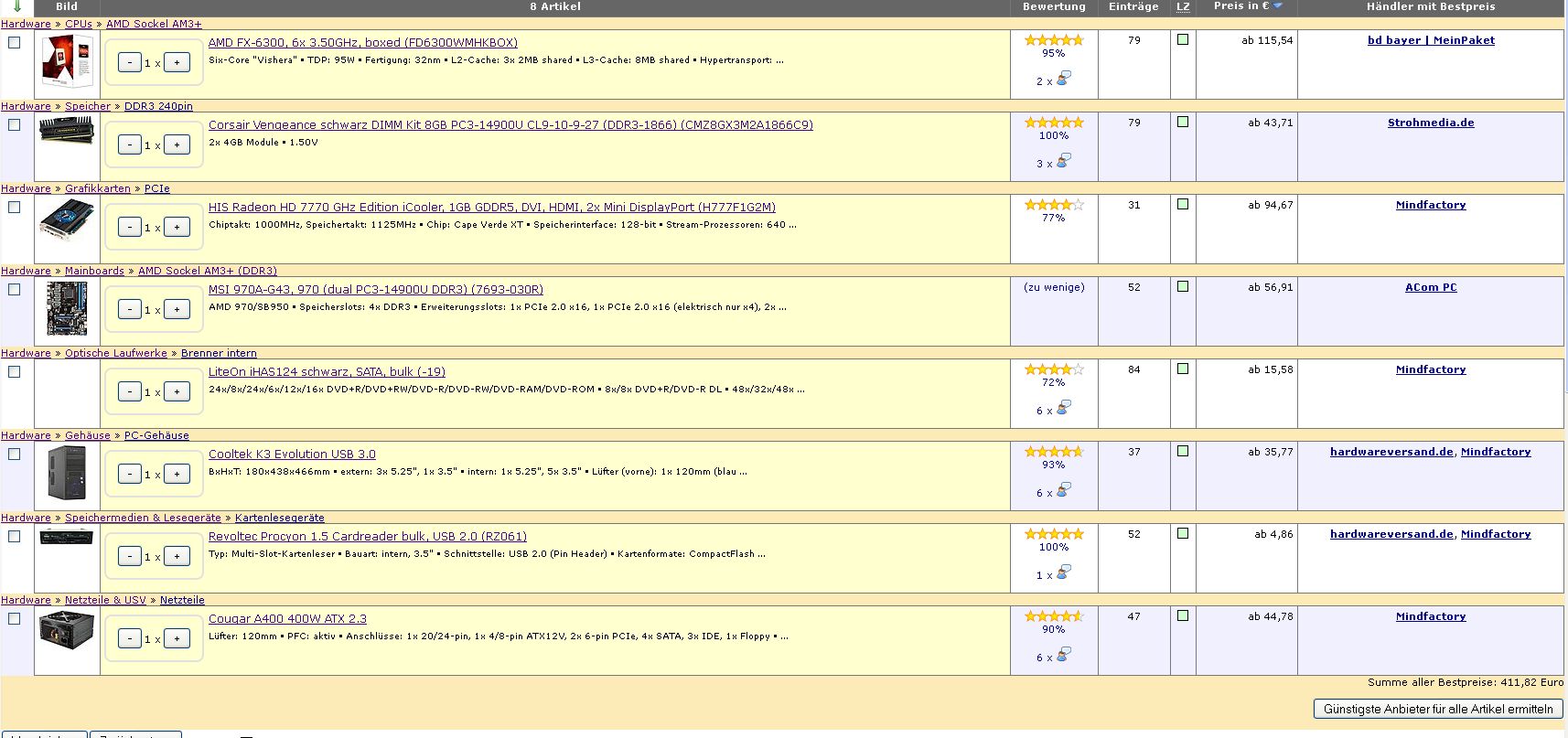Image resolution: width=1568 pixels, height=738 pixels.
Task: Select the AMD FX-6300 row checkbox
Action: tap(15, 42)
